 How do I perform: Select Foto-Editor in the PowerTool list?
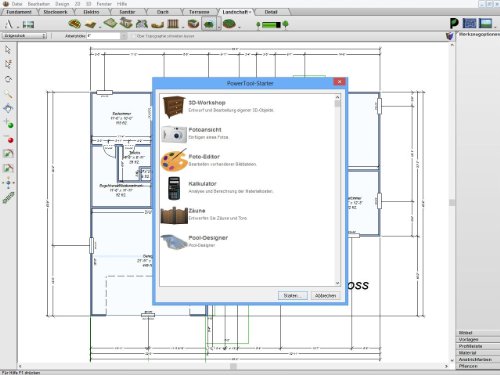pos(247,160)
